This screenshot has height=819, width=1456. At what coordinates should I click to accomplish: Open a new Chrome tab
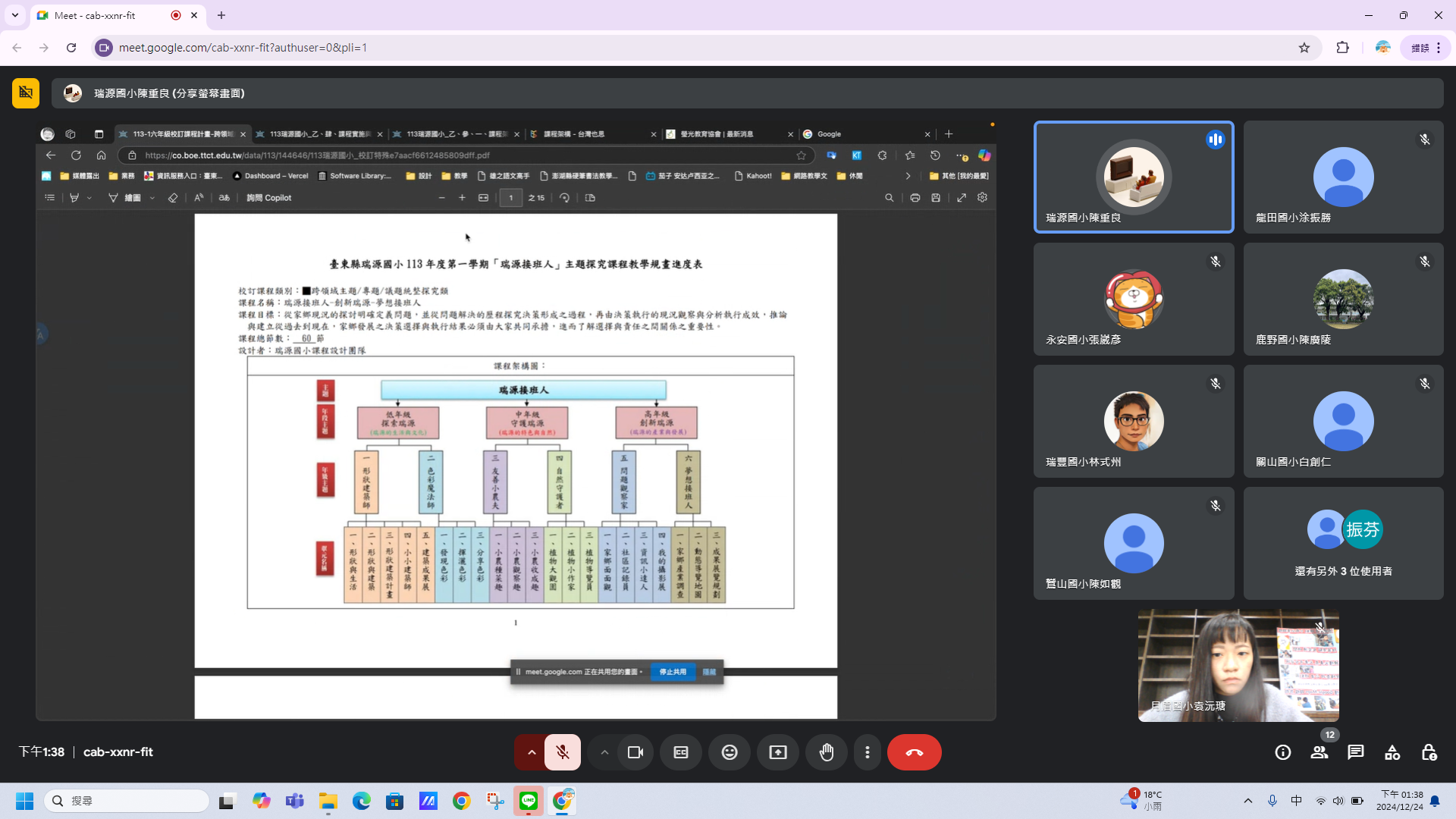(221, 15)
